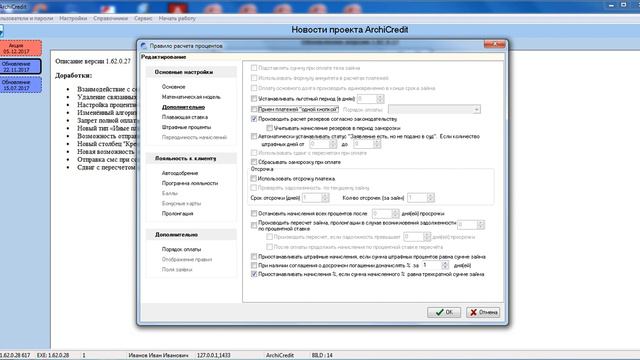Open the 'Пользователи и пароли' menu

[x=26, y=18]
